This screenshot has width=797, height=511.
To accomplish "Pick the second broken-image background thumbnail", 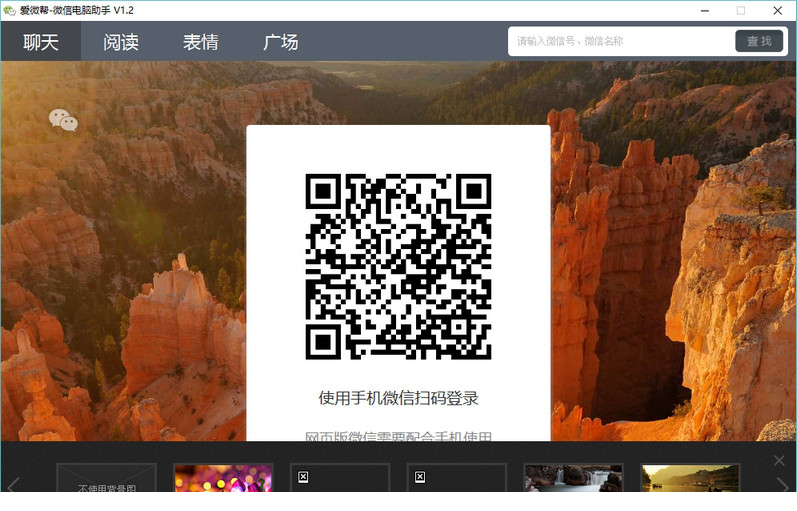I will [456, 478].
